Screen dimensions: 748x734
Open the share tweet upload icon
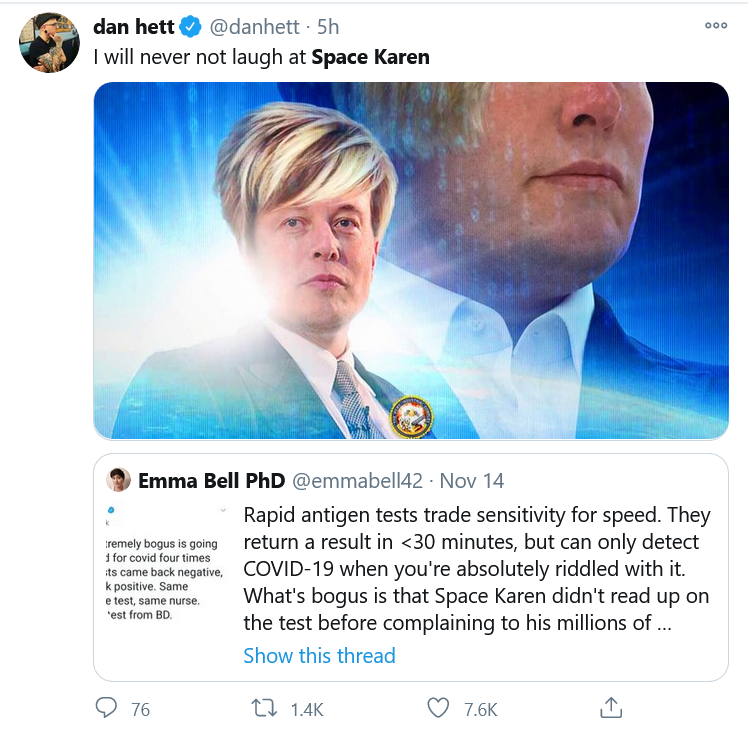click(609, 708)
